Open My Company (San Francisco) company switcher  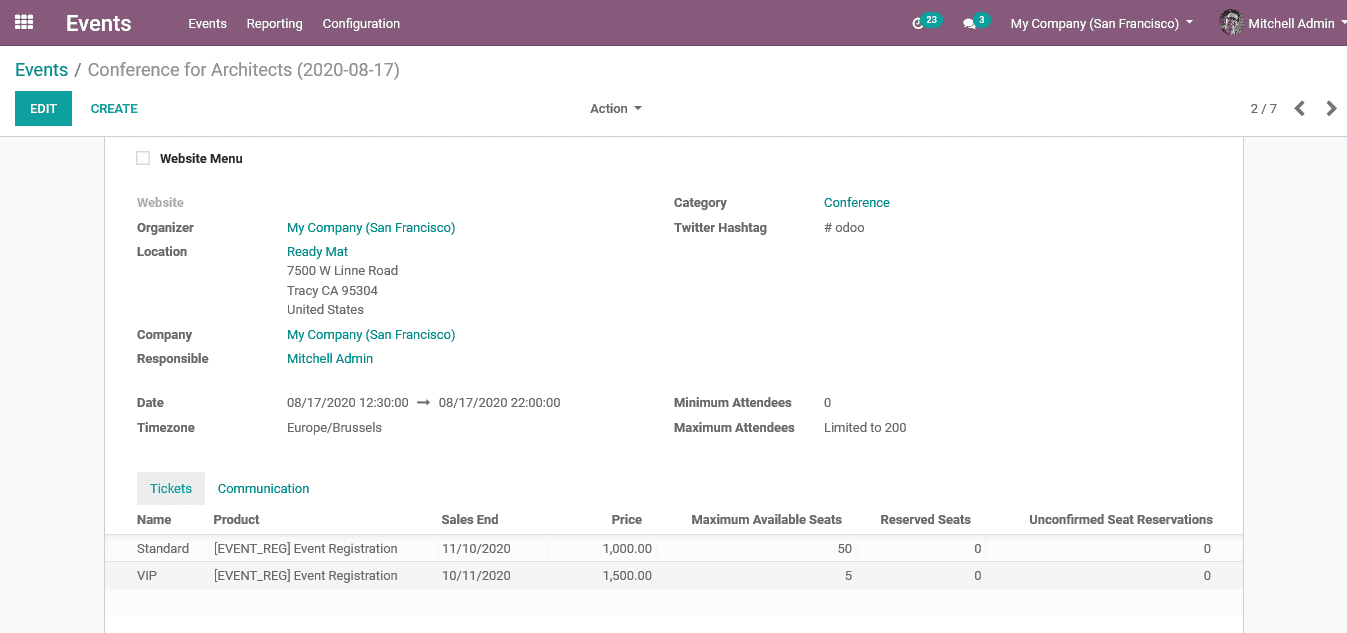[x=1102, y=23]
